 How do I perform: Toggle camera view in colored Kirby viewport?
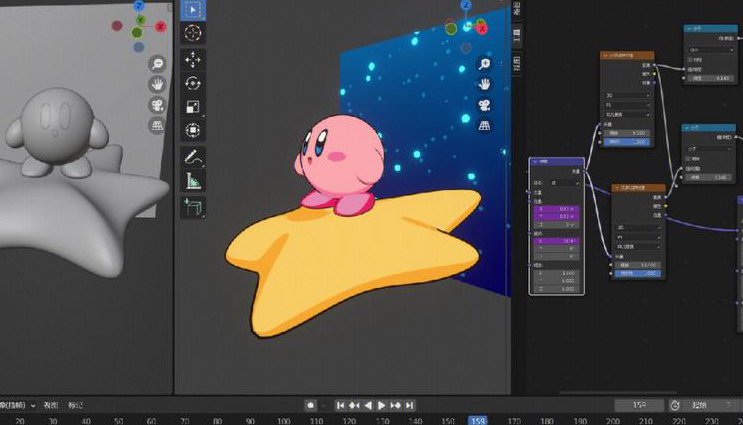pyautogui.click(x=484, y=105)
